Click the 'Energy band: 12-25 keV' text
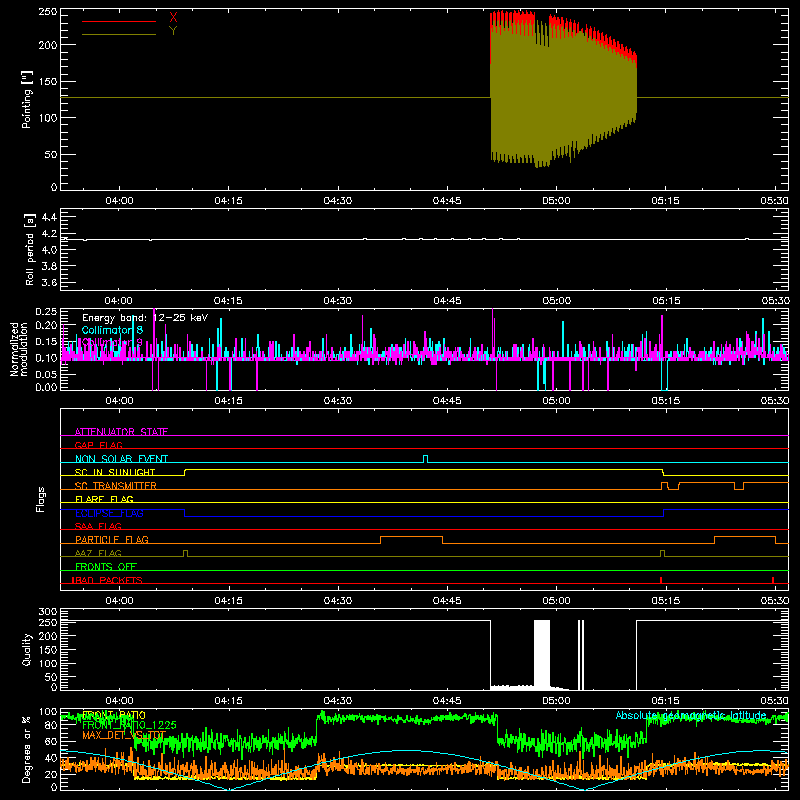This screenshot has width=800, height=800. tap(145, 318)
